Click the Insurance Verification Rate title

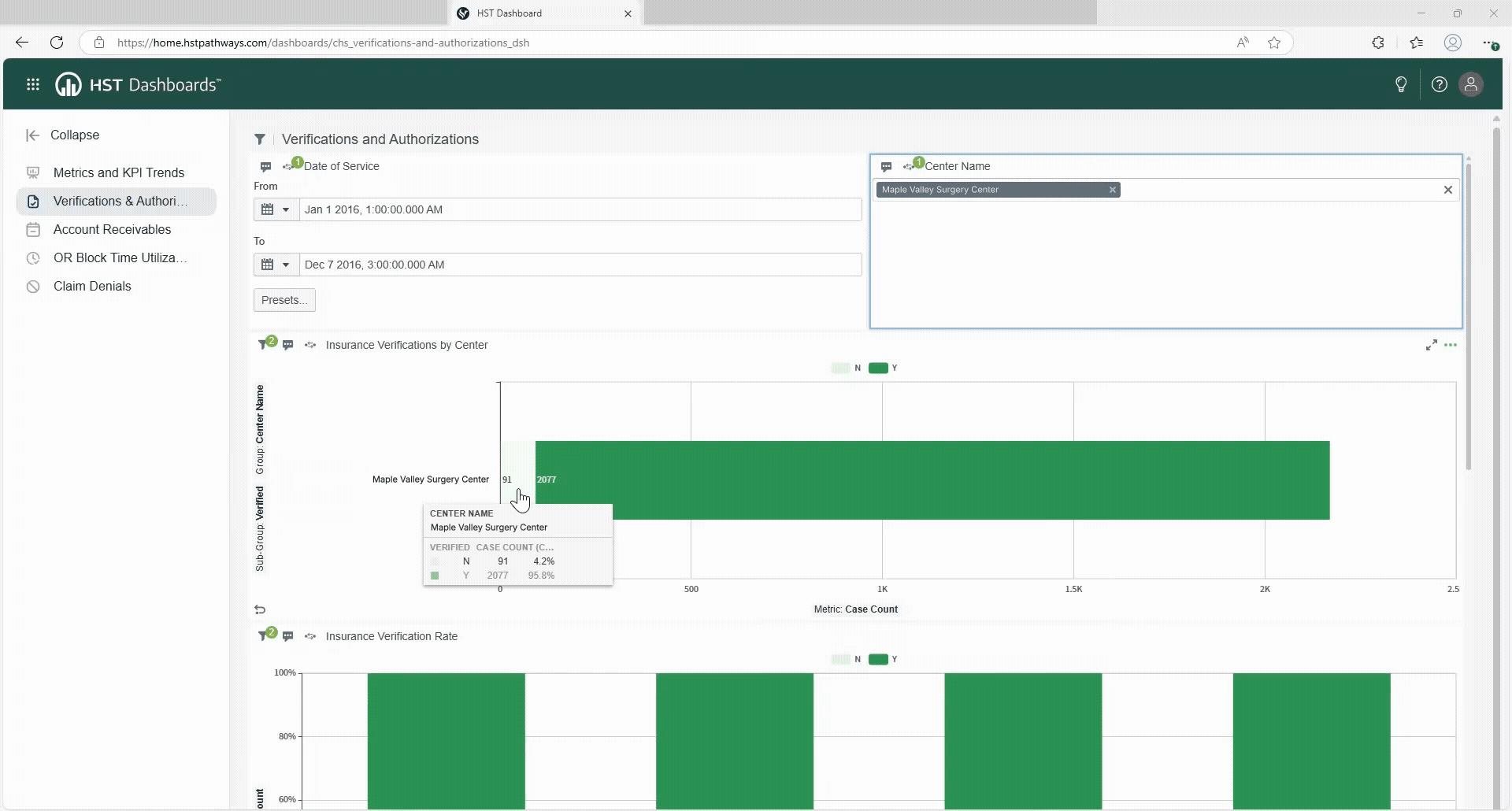point(391,636)
